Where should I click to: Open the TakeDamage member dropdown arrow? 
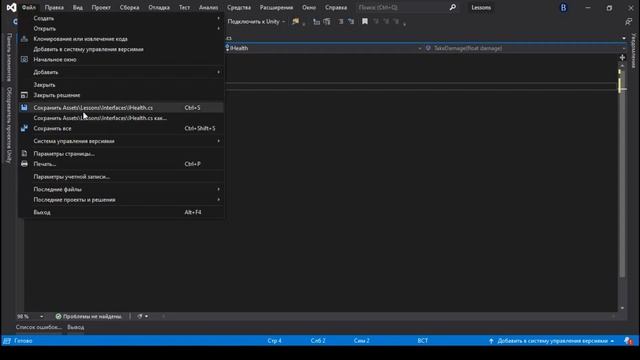click(x=624, y=48)
